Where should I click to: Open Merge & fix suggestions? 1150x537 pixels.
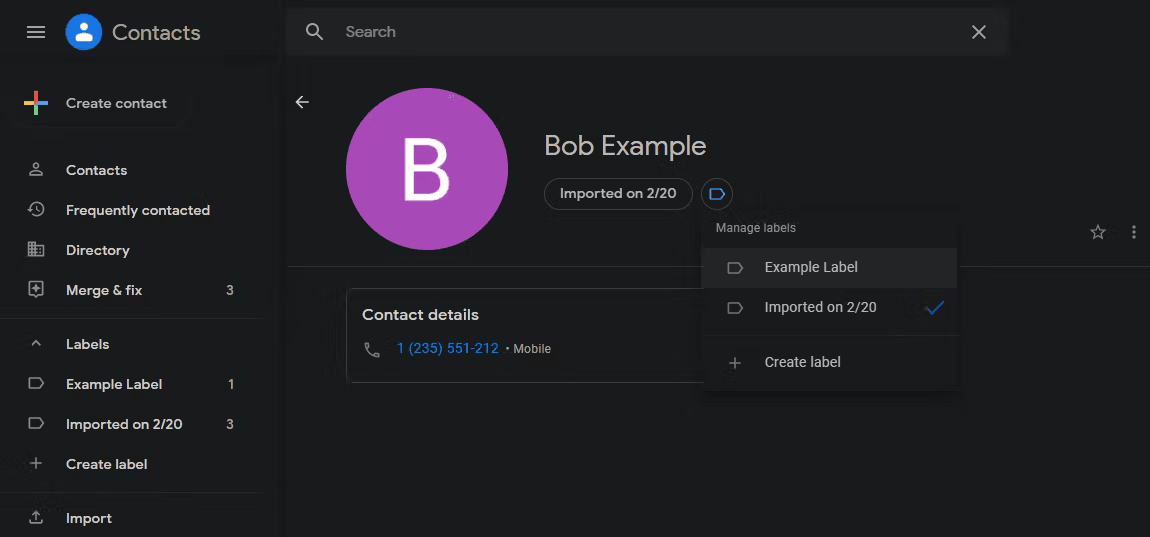104,291
